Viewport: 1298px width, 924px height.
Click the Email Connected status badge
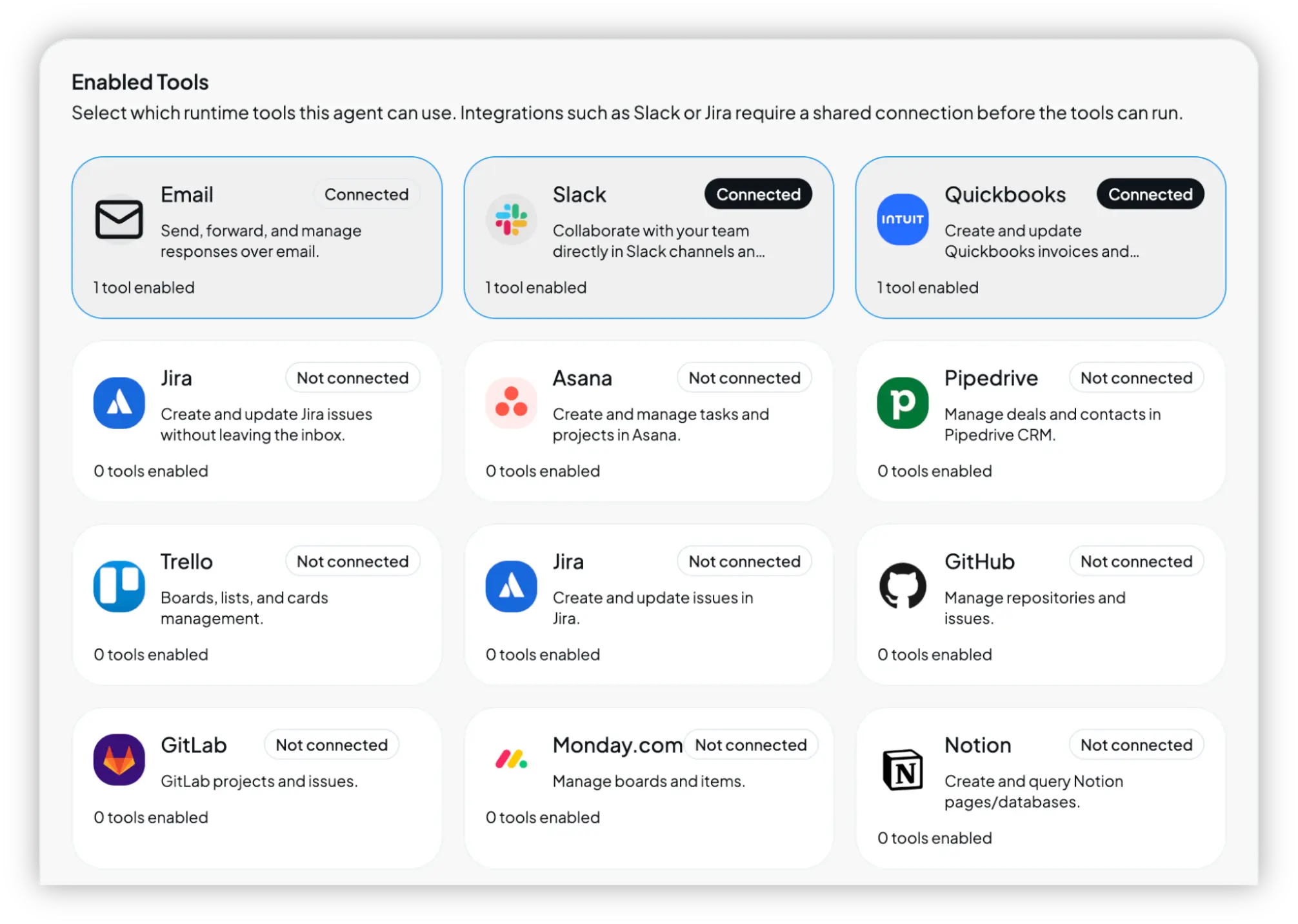click(x=366, y=194)
